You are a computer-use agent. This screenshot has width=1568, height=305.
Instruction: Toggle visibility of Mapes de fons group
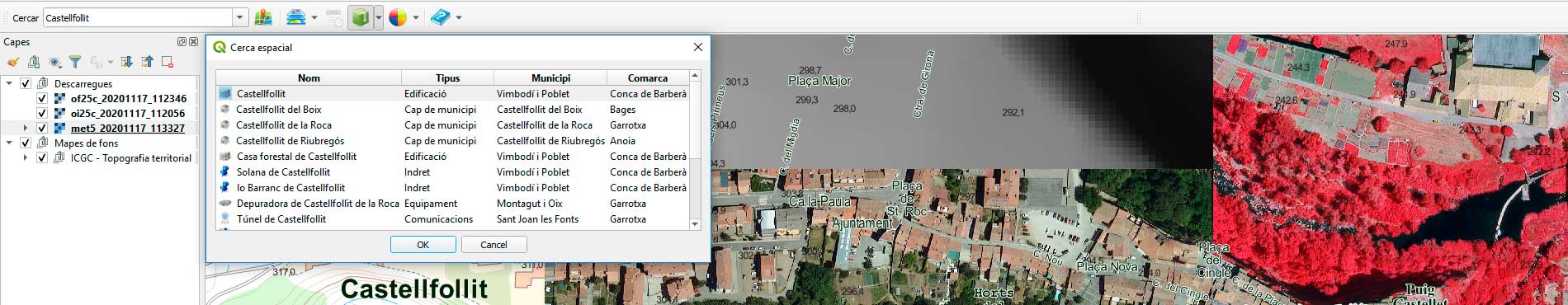point(26,143)
